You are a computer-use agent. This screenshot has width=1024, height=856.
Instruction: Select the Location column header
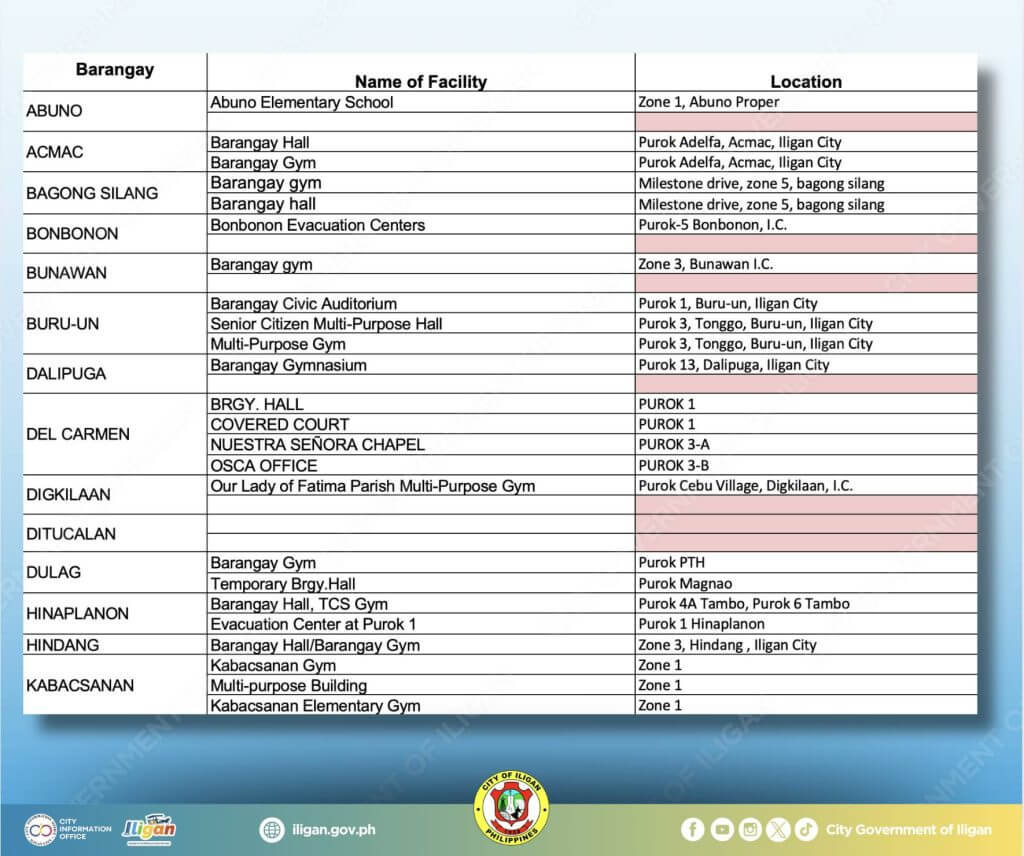coord(806,82)
